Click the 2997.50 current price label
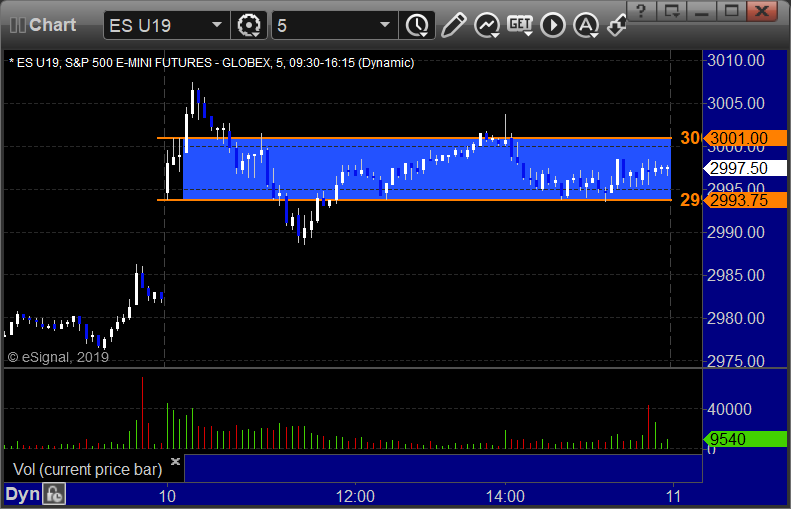The height and width of the screenshot is (509, 791). [x=745, y=168]
